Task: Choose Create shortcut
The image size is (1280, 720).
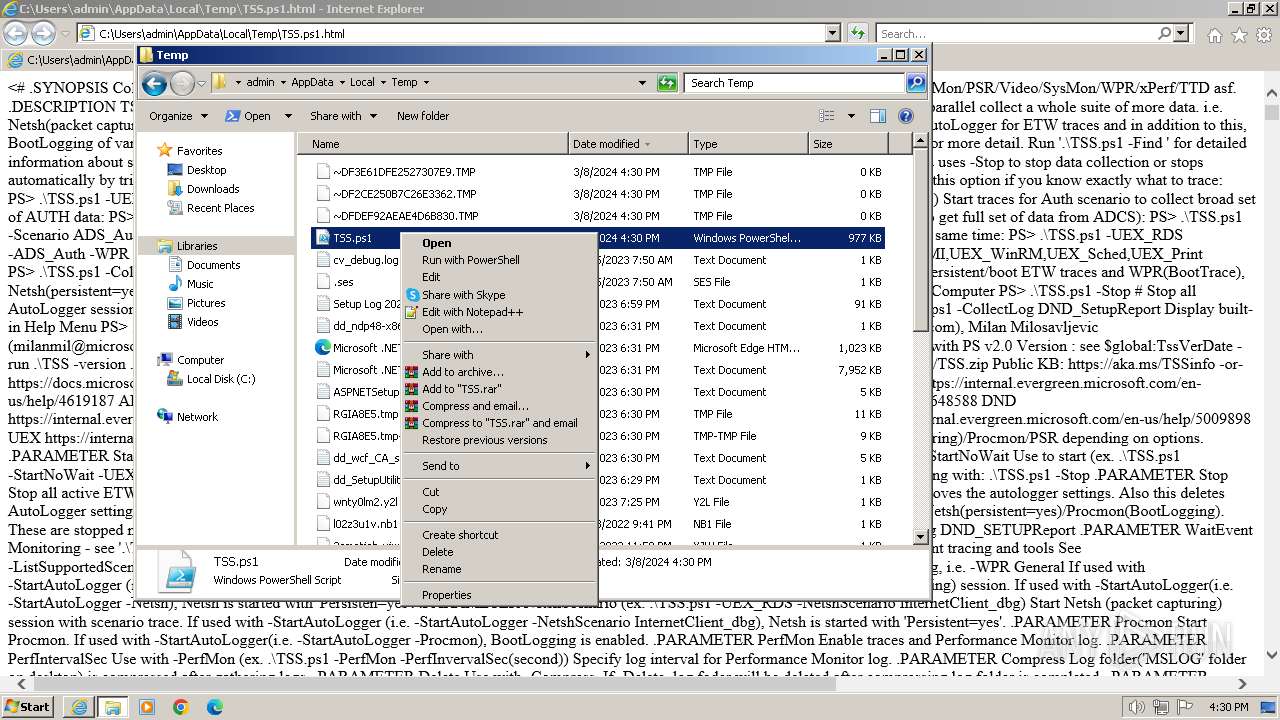Action: (499, 535)
